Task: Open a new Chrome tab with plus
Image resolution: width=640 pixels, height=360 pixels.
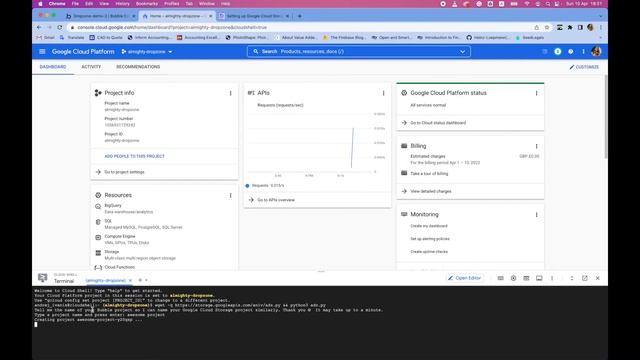Action: [300, 16]
